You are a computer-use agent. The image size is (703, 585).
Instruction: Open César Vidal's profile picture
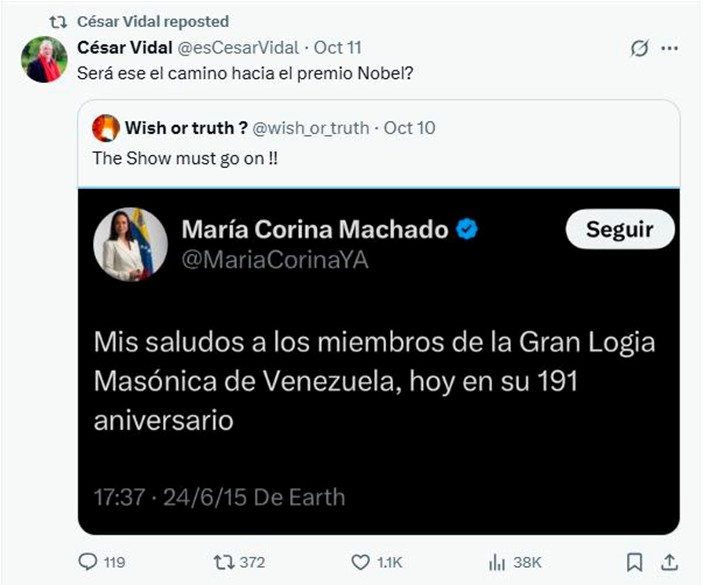tap(44, 60)
